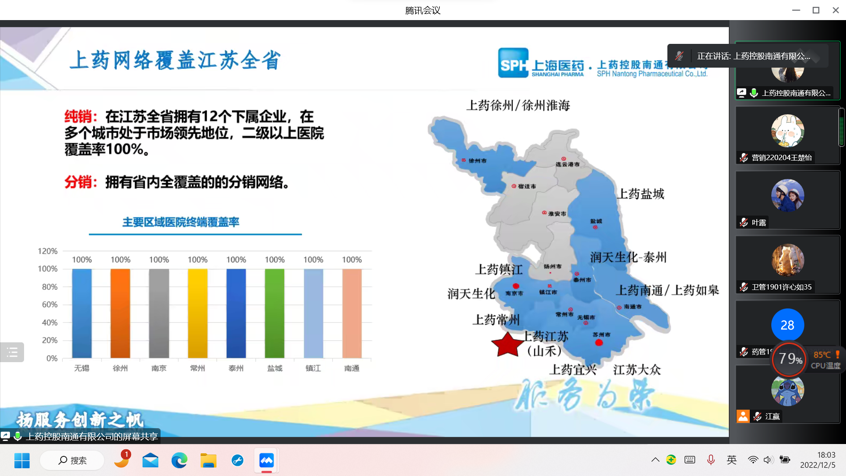Click green mic icon on presenter tile
Screen dimensions: 846x476
(x=754, y=93)
